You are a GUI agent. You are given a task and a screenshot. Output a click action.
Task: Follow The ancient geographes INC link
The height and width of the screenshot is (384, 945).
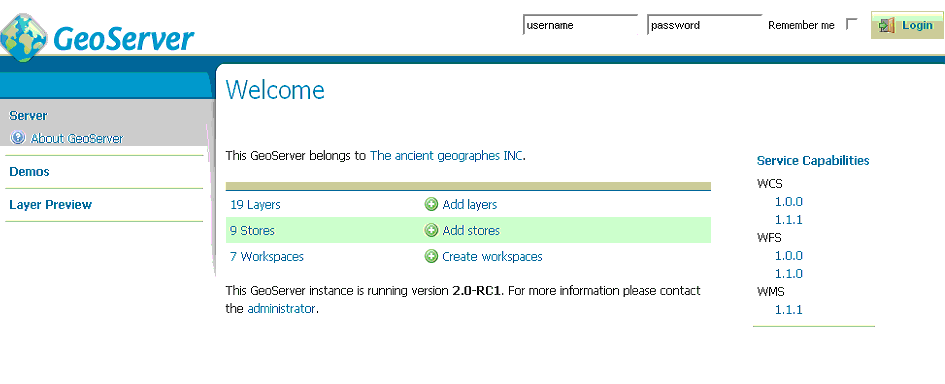[x=447, y=156]
